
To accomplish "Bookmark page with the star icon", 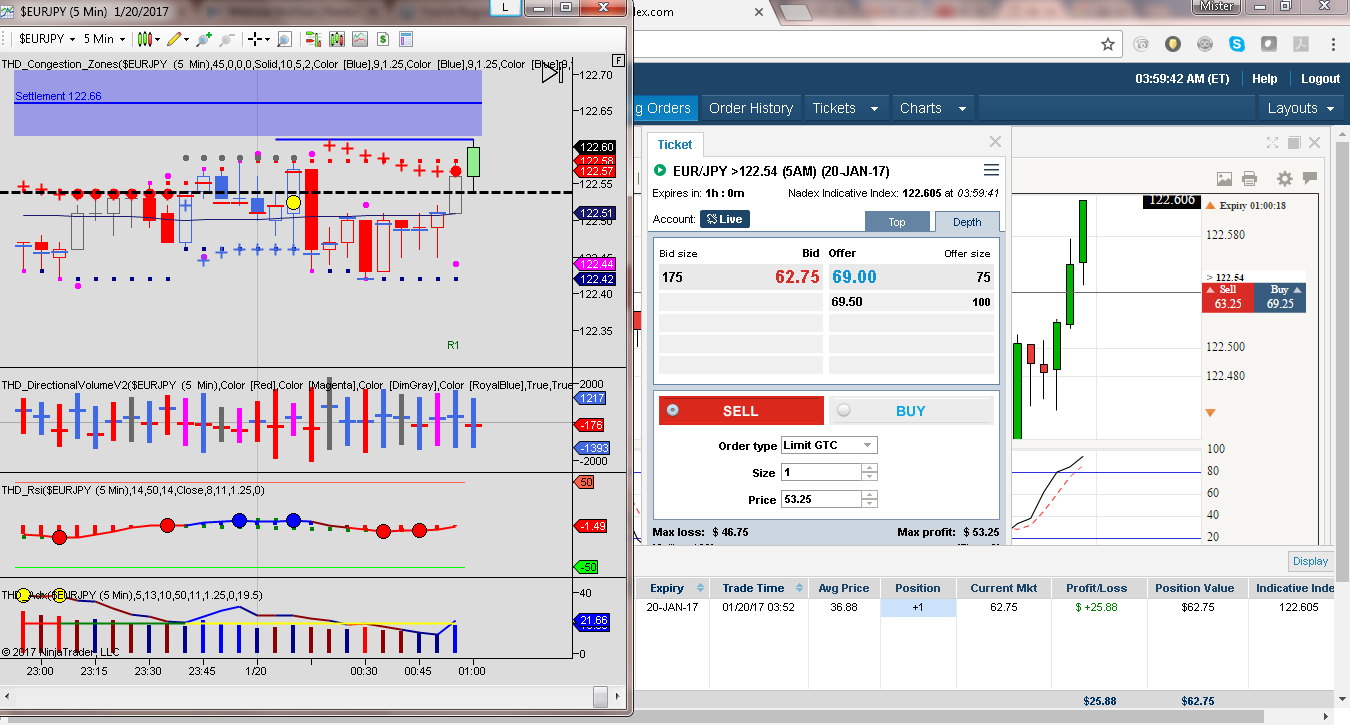I will 1108,44.
